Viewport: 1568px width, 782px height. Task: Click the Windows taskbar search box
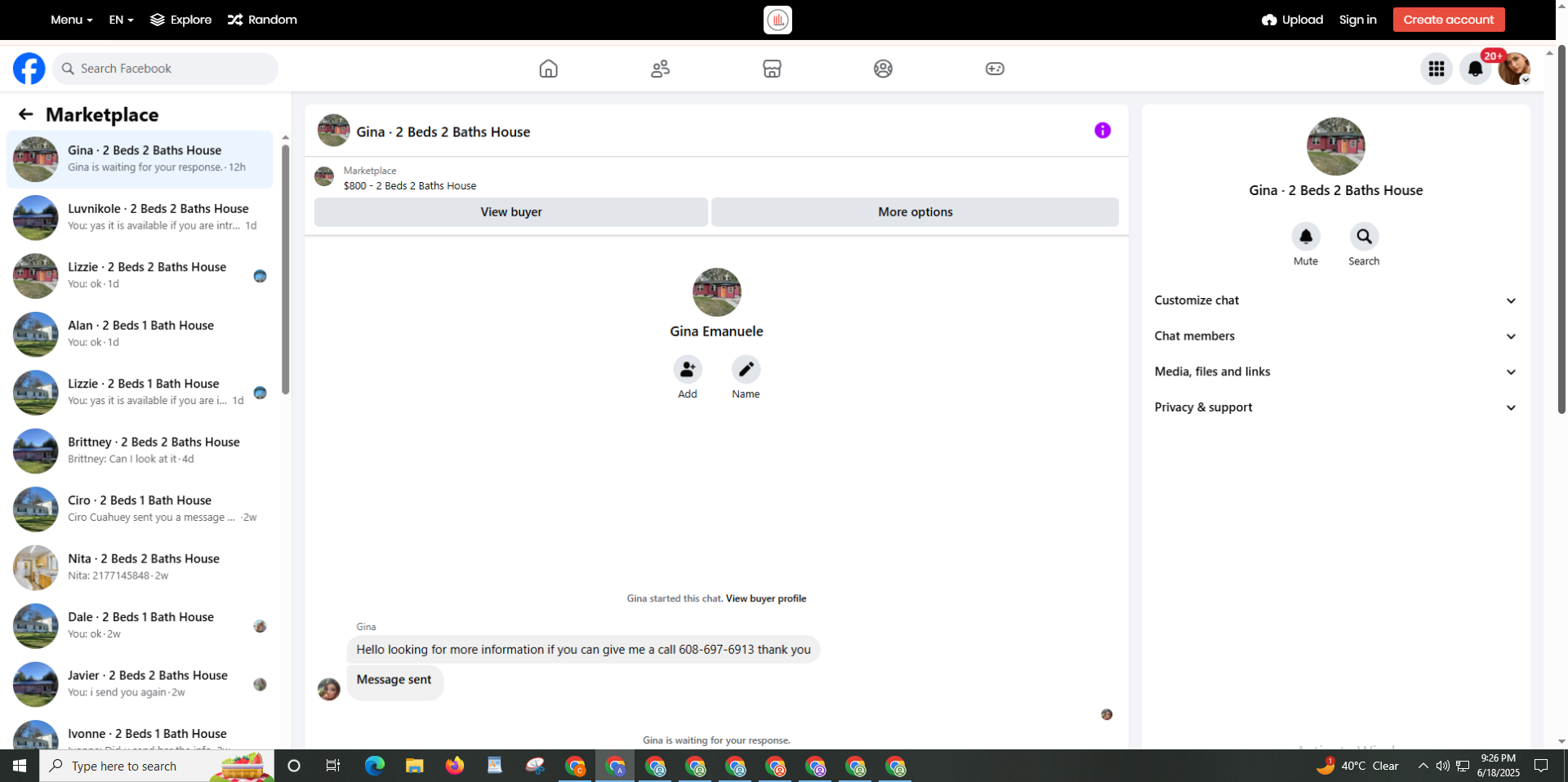(x=157, y=766)
